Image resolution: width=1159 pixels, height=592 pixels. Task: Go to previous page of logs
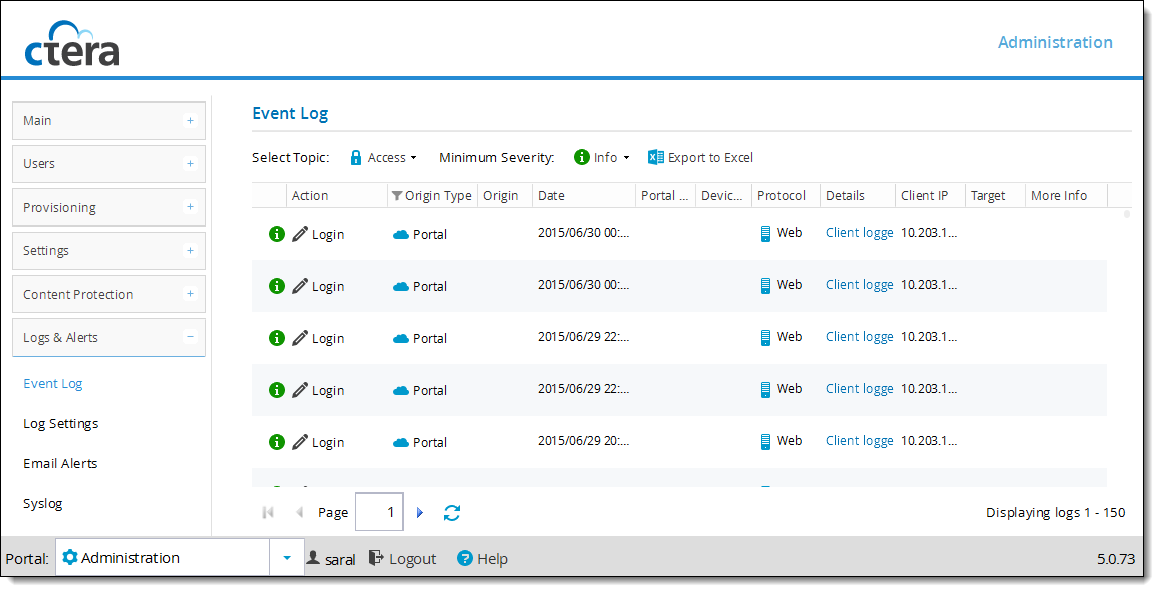pos(299,512)
